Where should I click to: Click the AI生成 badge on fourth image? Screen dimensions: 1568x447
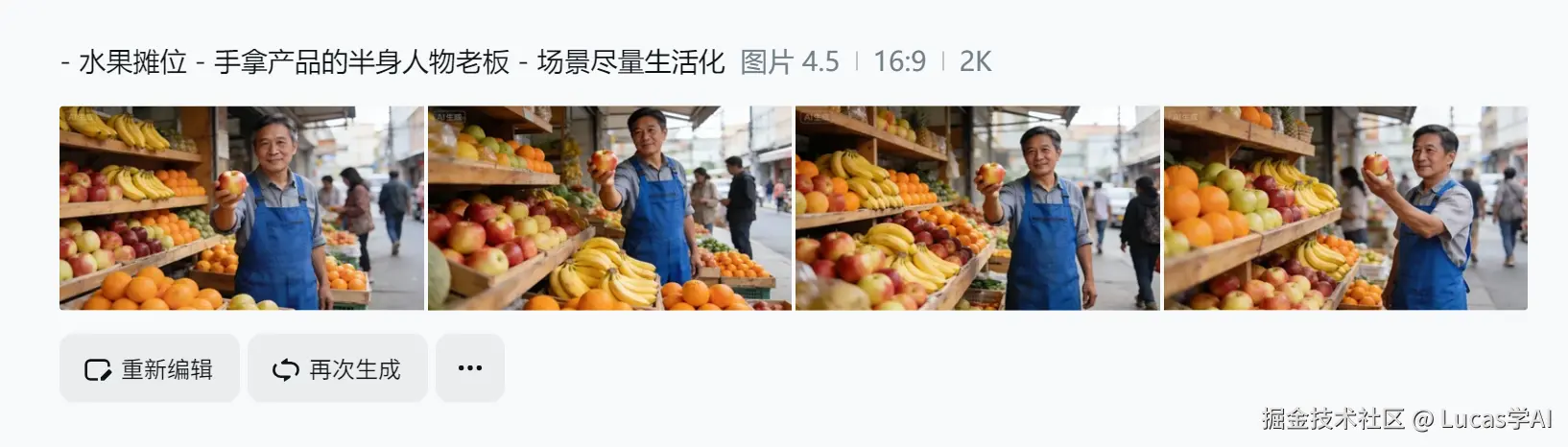(1186, 117)
